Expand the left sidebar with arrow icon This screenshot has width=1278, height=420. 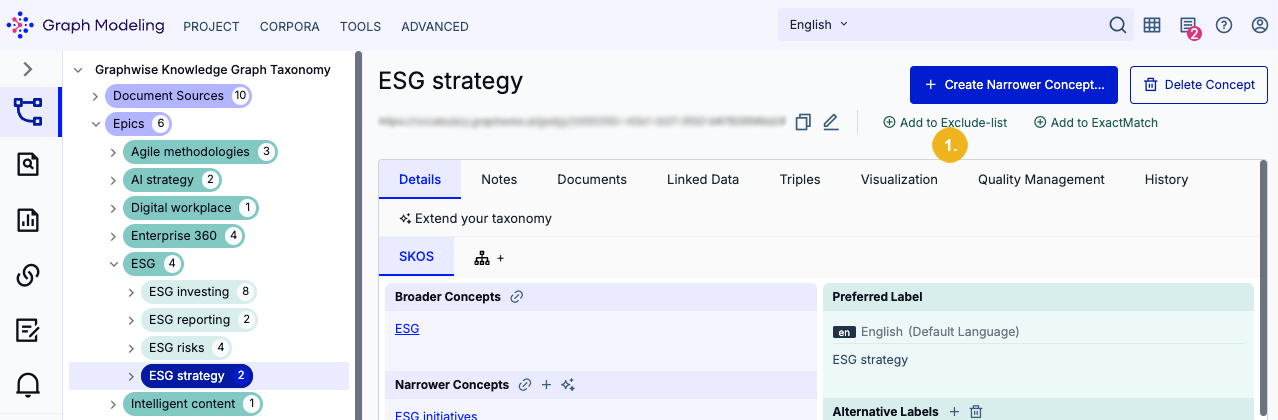[28, 69]
